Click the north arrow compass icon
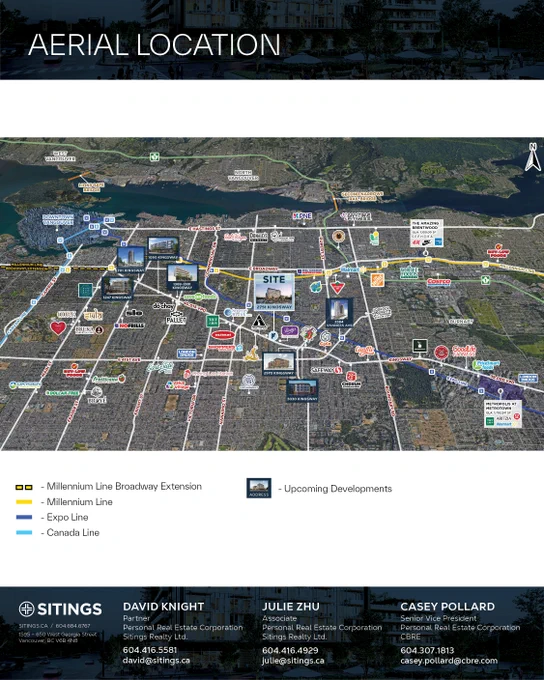 (533, 157)
